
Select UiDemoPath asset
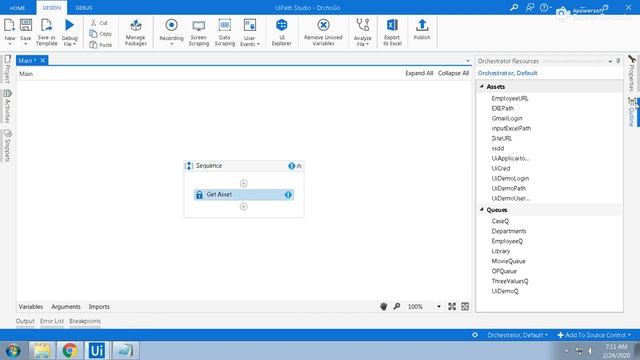pyautogui.click(x=509, y=189)
